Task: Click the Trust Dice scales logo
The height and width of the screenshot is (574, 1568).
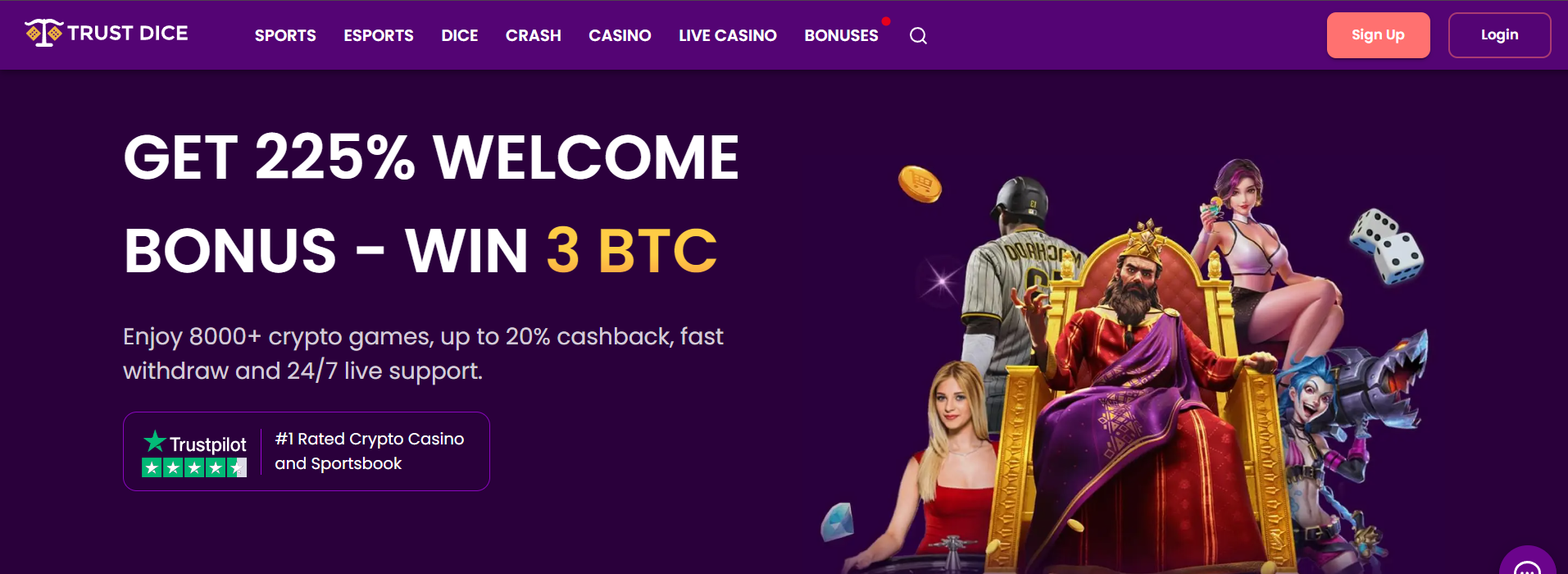Action: coord(44,33)
